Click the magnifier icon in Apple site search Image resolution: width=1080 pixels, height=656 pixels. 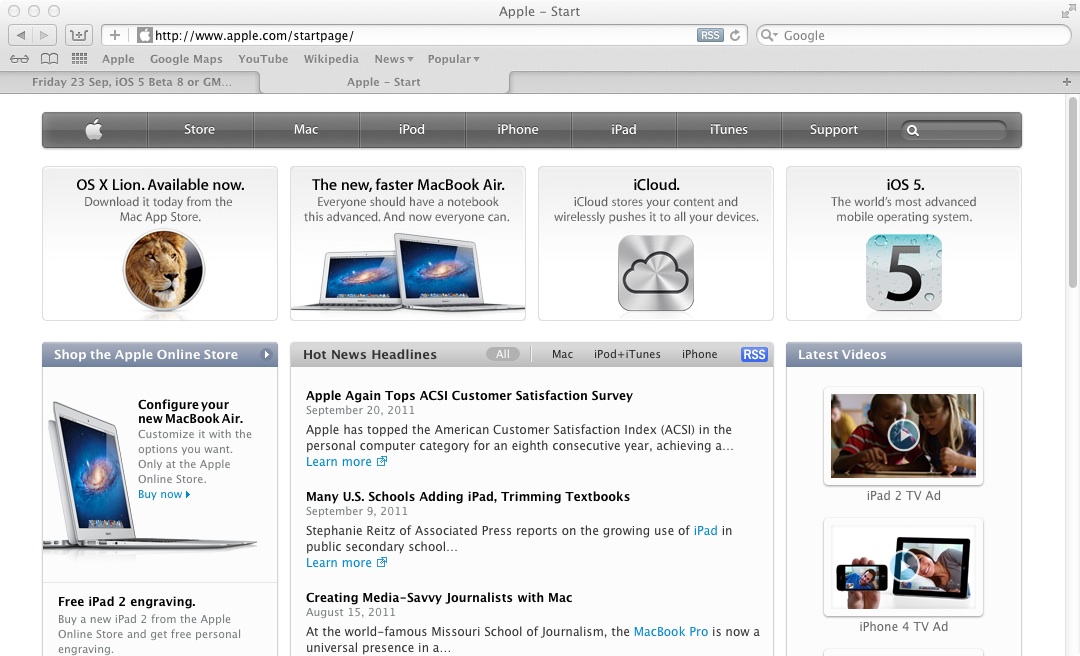913,130
